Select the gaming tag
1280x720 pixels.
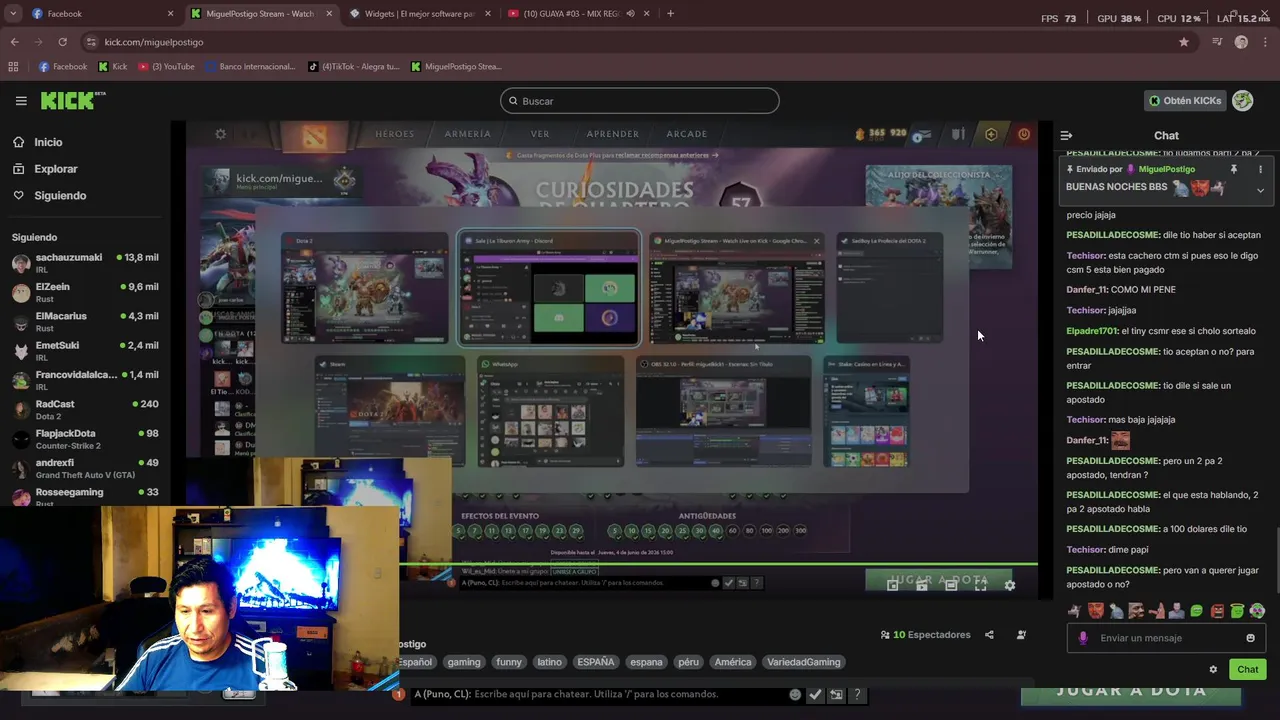pyautogui.click(x=464, y=662)
